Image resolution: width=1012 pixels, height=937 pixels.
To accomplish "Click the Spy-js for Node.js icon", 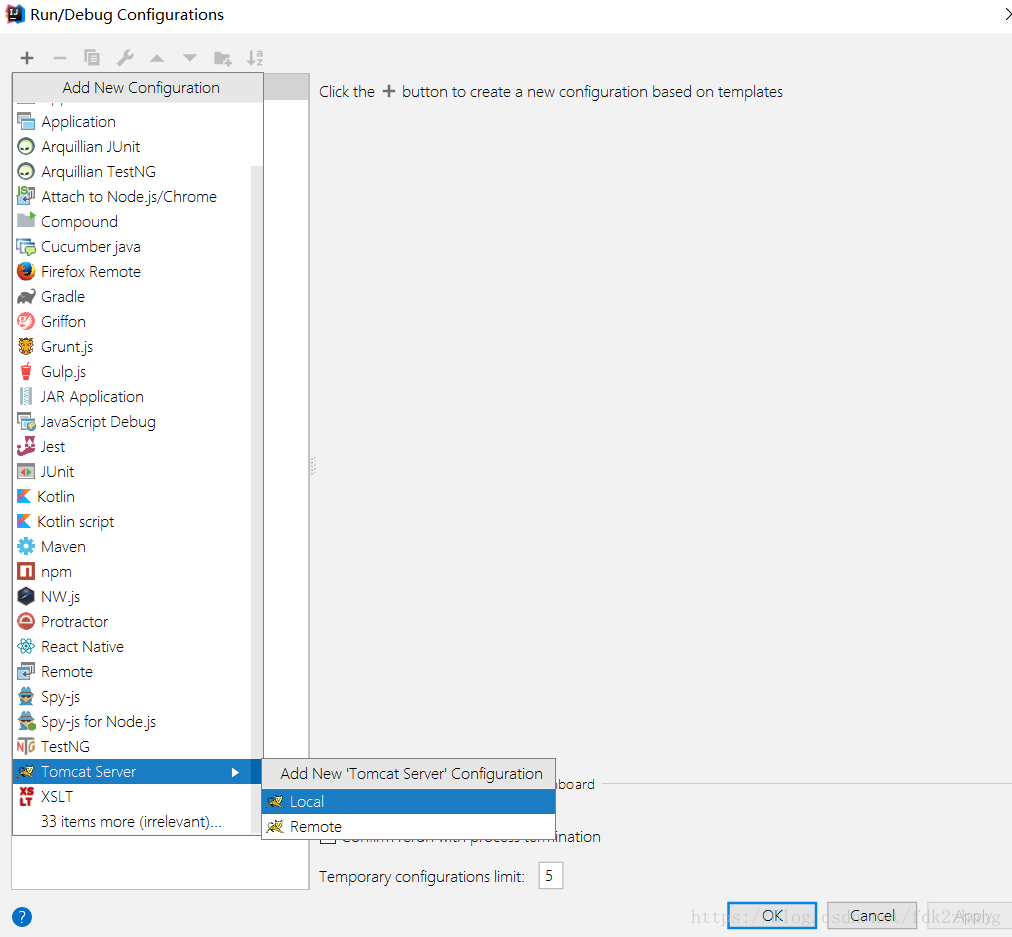I will point(26,721).
